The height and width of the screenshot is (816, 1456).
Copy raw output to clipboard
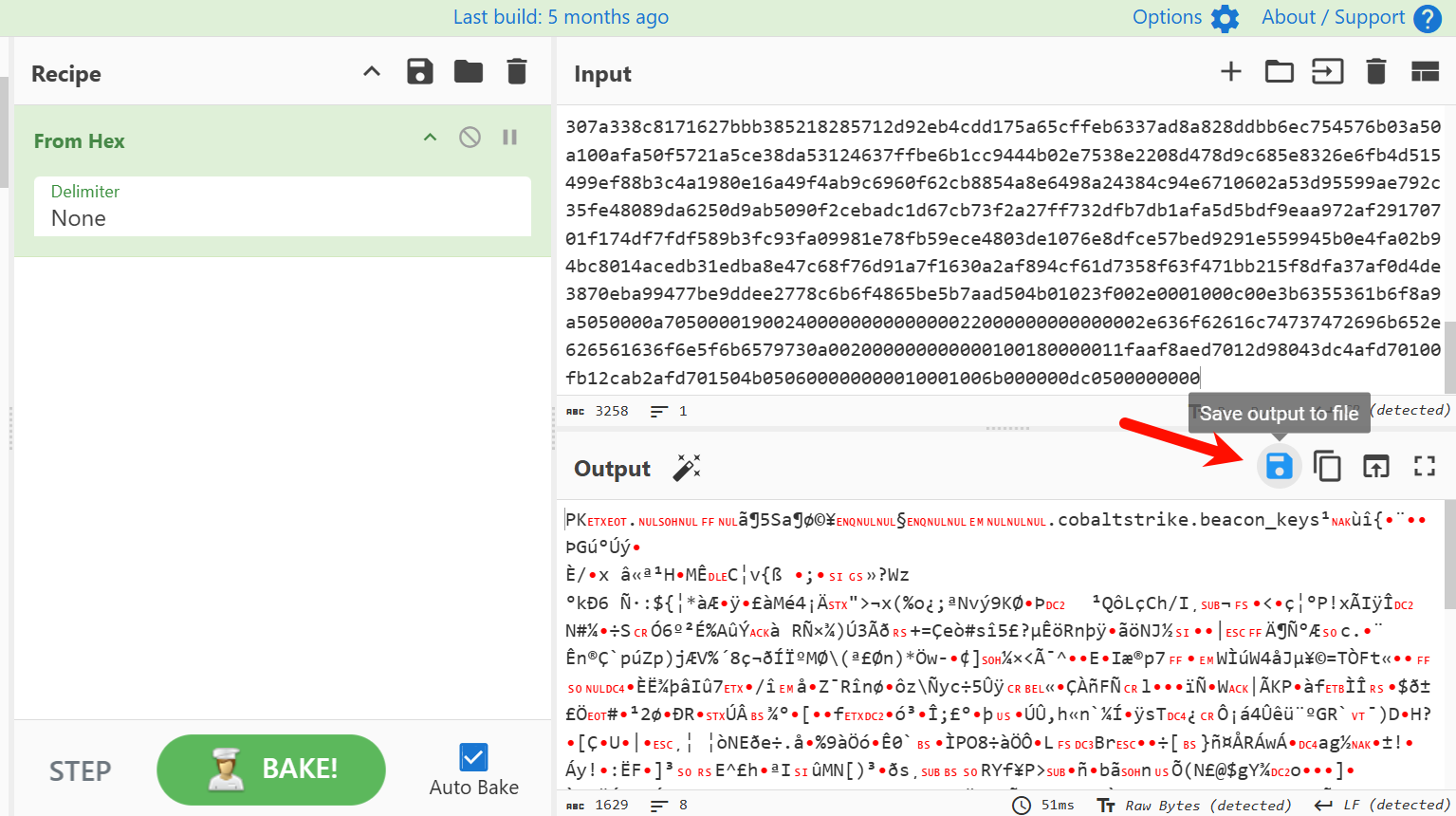tap(1327, 466)
